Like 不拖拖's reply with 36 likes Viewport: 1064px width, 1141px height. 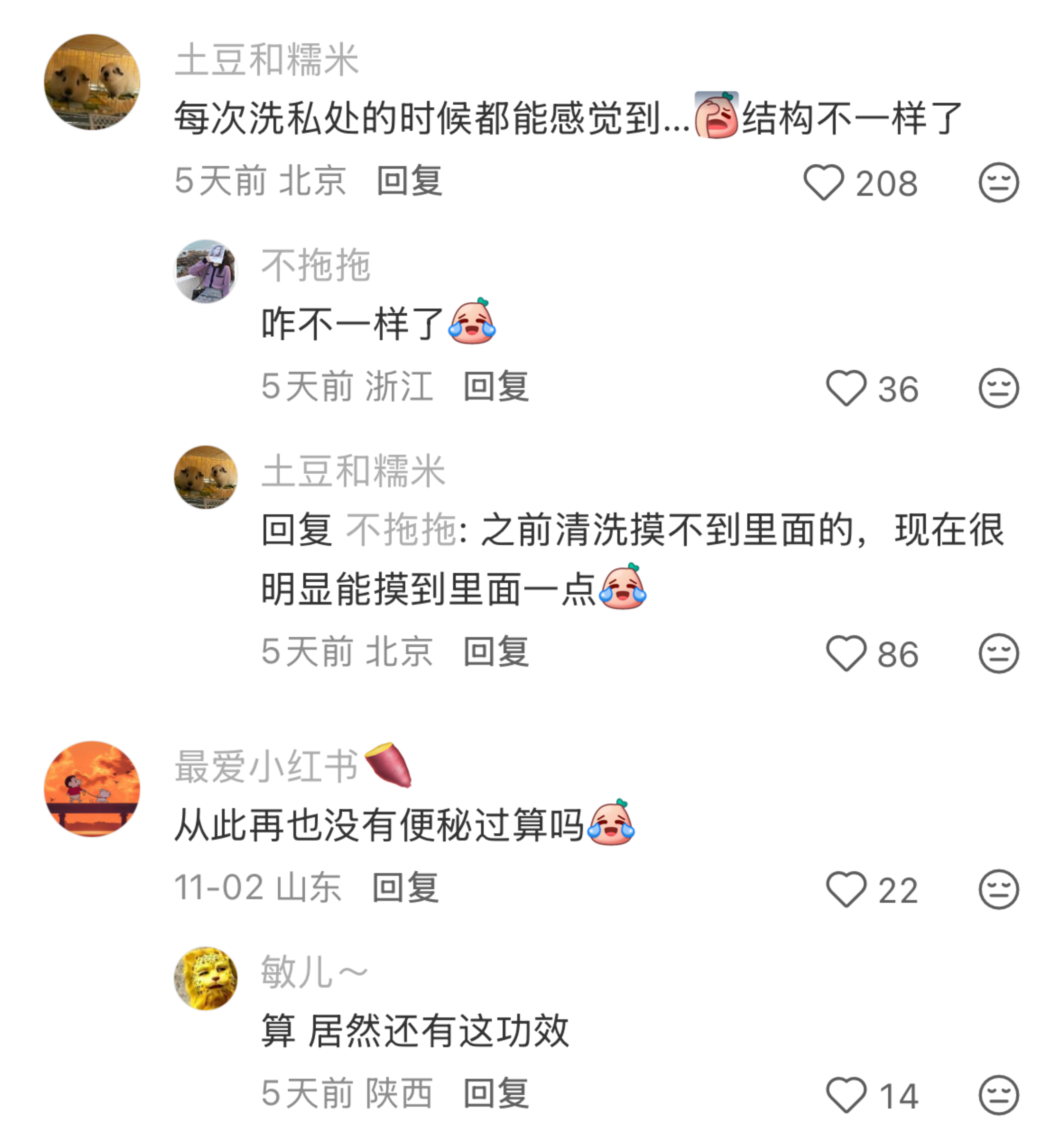(845, 389)
